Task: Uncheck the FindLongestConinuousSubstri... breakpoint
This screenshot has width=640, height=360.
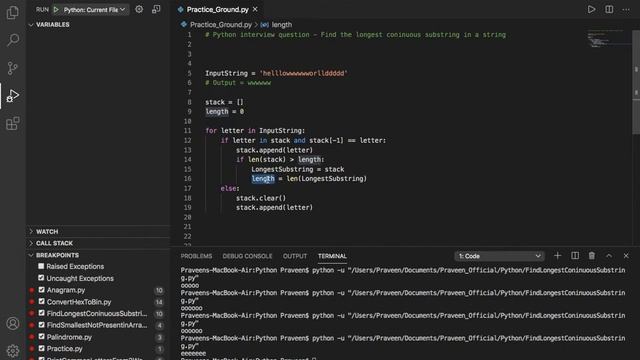Action: click(x=42, y=313)
